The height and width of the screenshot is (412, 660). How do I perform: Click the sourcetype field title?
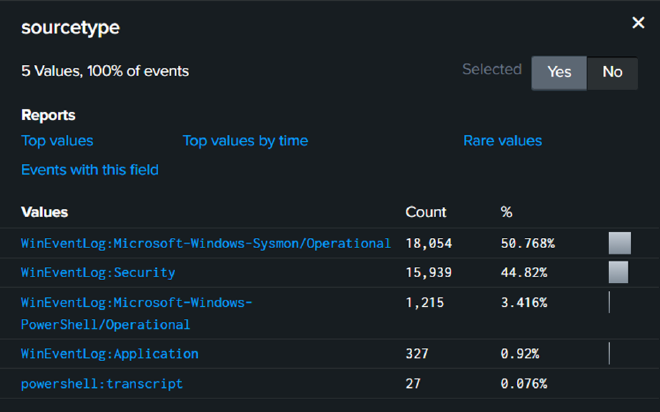[70, 27]
